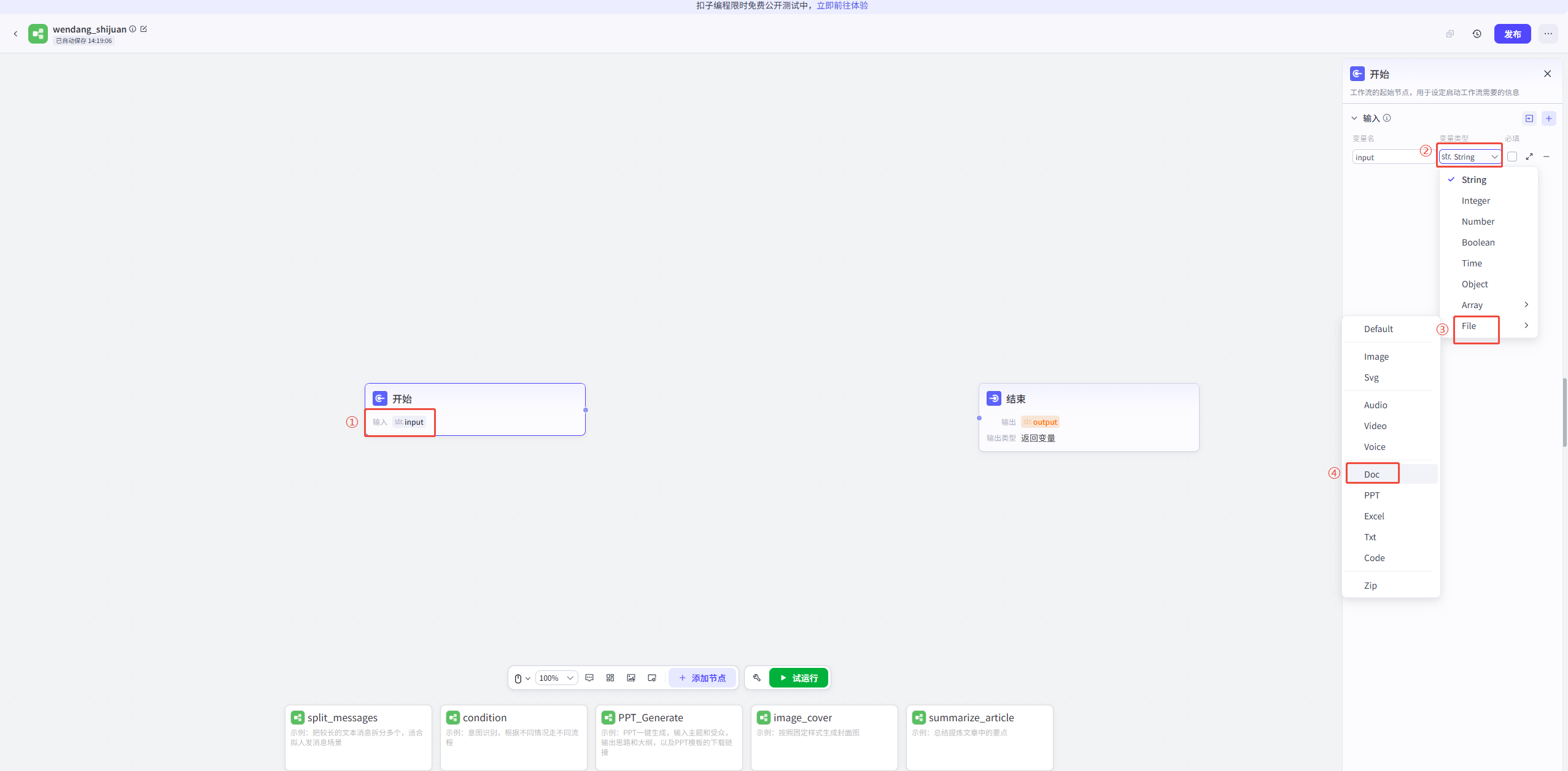Open the 100% zoom level dropdown
Viewport: 1568px width, 771px height.
pos(556,678)
